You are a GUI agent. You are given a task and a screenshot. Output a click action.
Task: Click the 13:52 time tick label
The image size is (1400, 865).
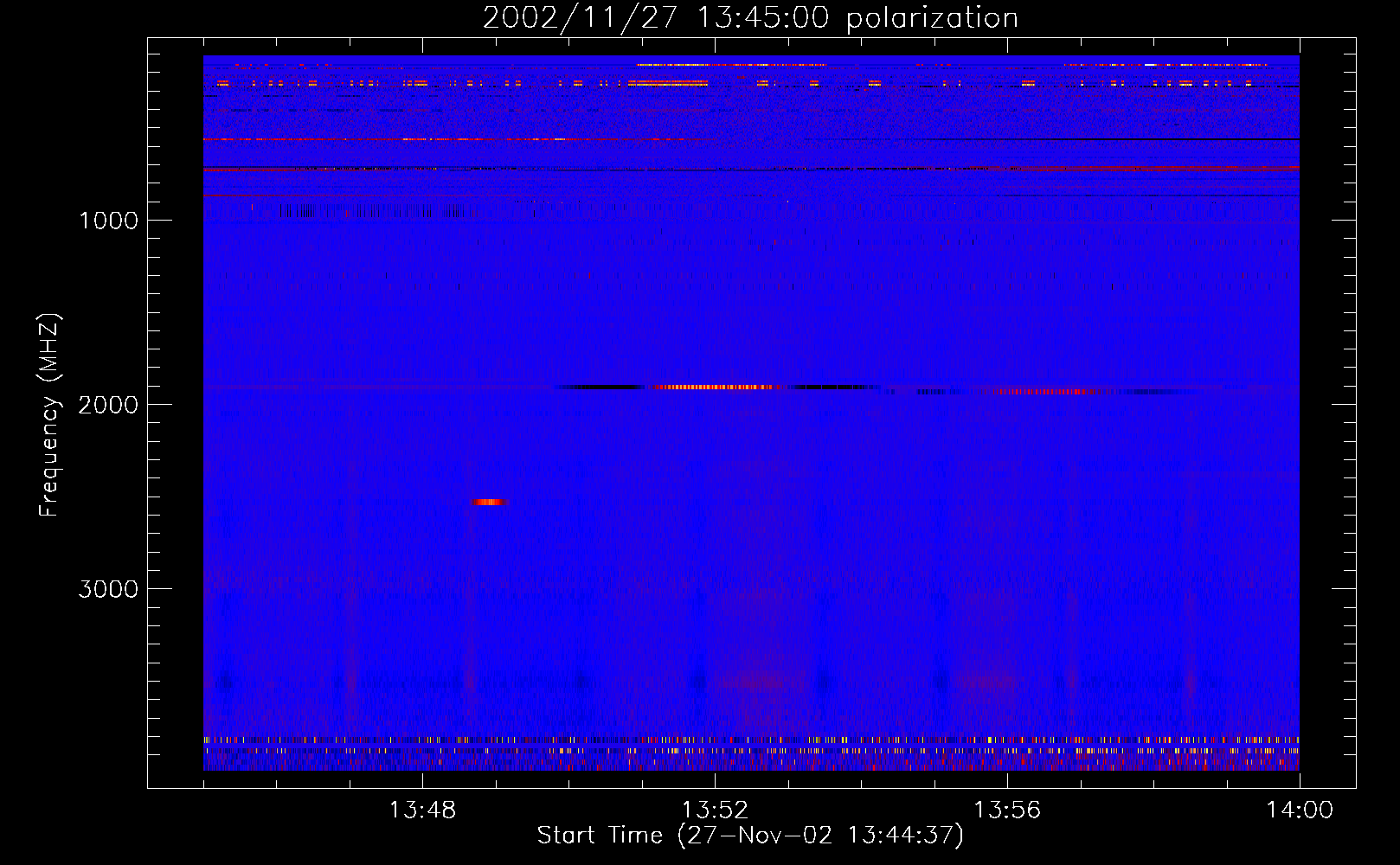(x=715, y=811)
